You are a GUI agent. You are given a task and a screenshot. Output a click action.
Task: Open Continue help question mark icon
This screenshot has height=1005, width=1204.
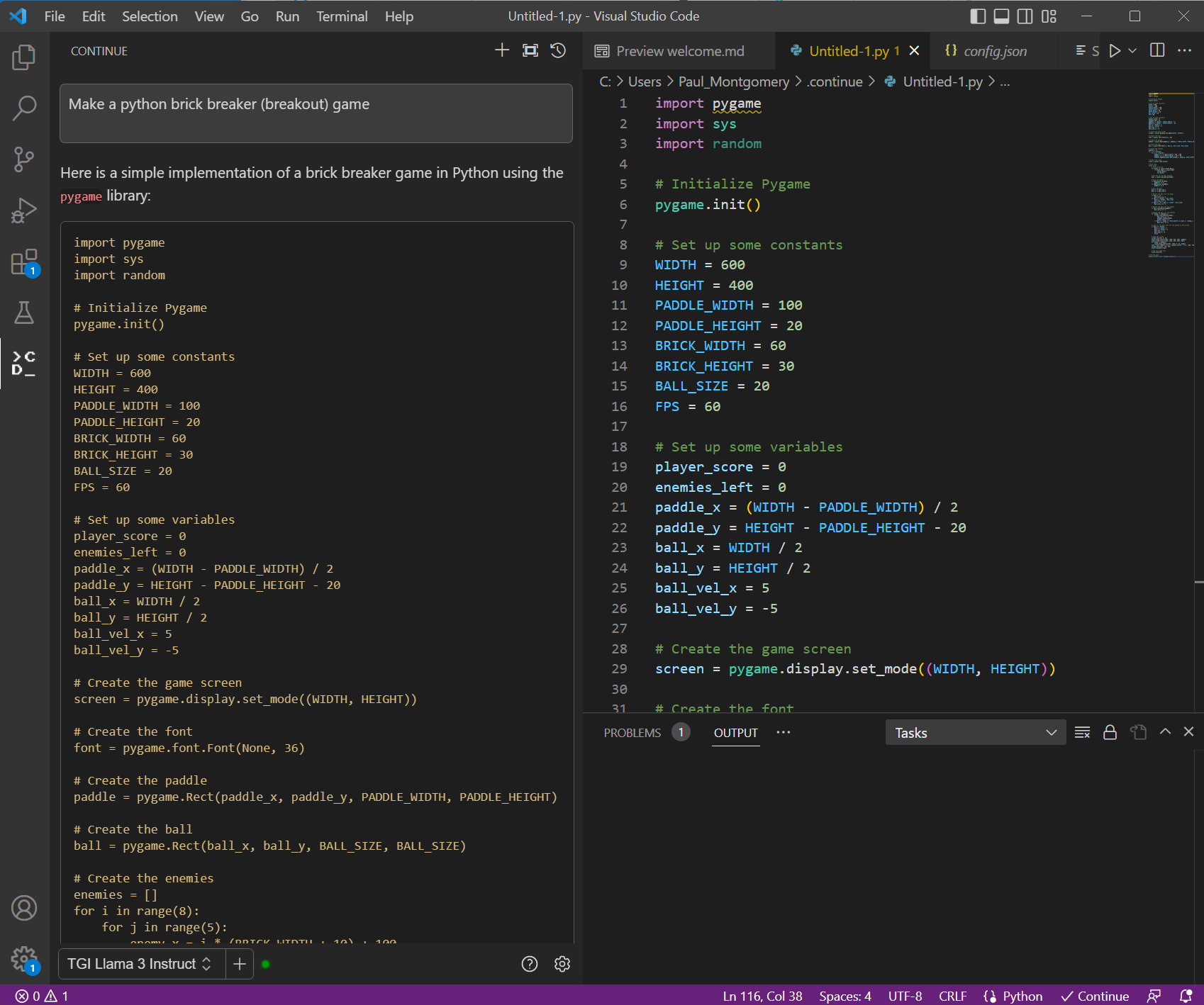pos(530,964)
